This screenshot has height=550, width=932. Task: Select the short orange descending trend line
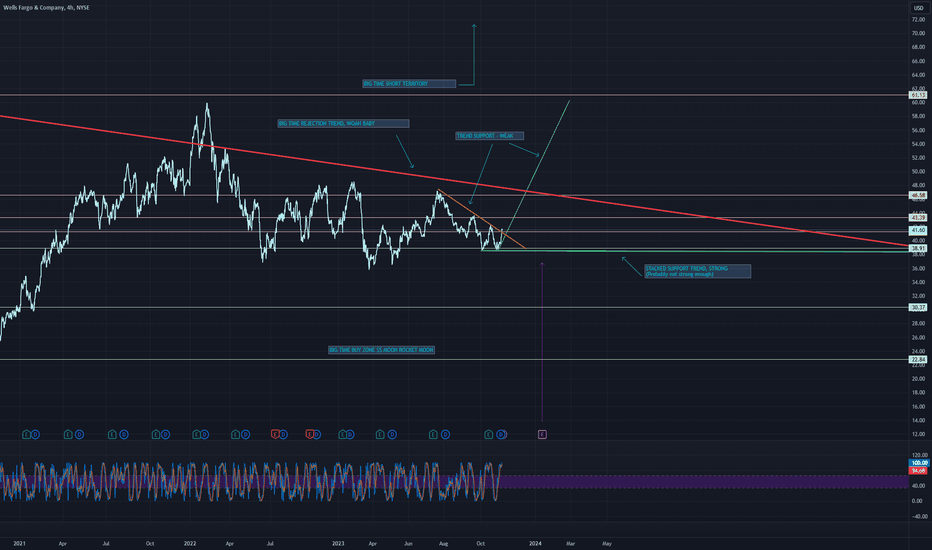(481, 219)
